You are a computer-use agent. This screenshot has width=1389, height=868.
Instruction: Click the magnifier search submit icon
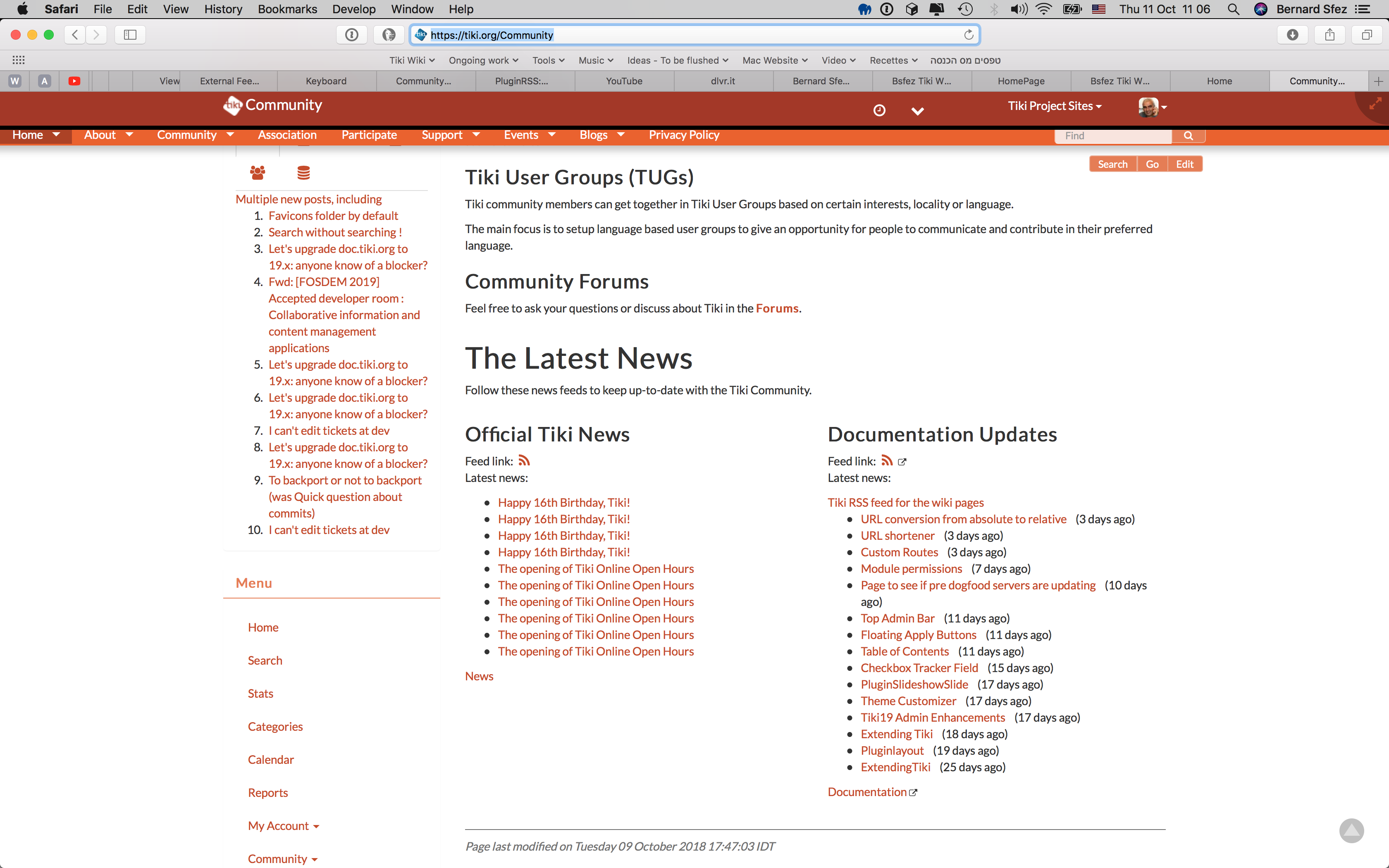coord(1188,136)
